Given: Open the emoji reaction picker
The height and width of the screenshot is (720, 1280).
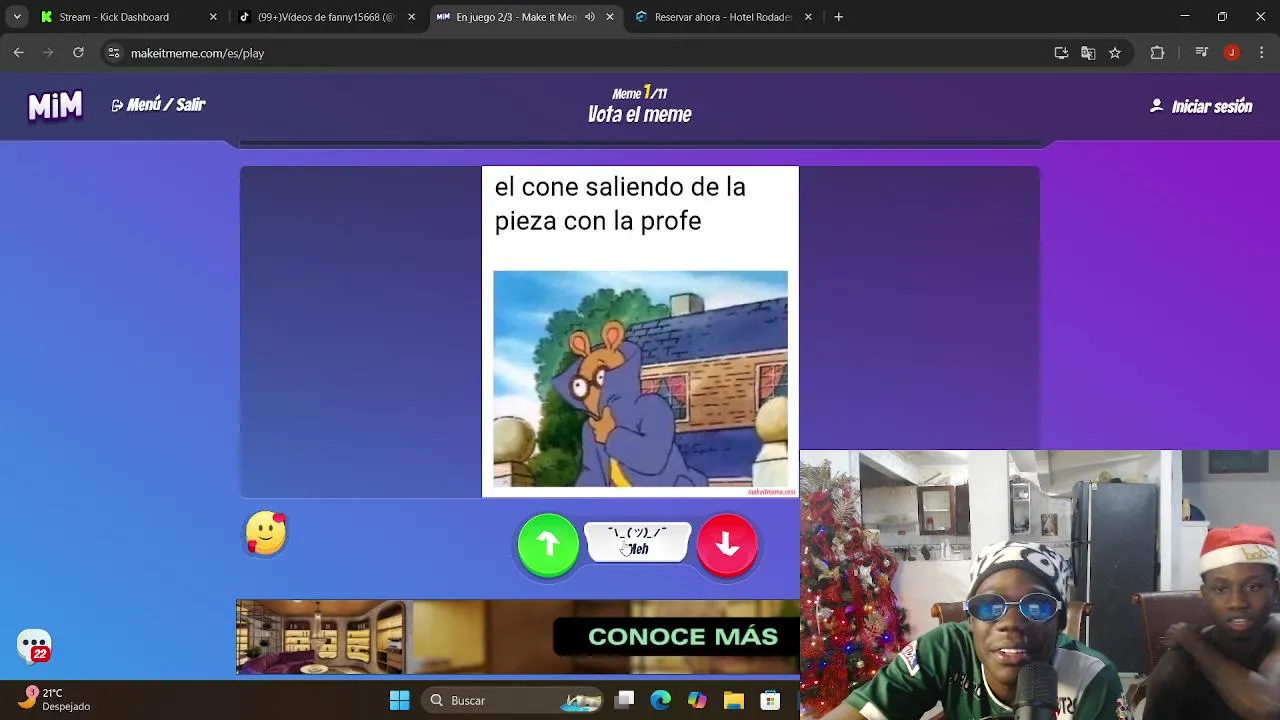Looking at the screenshot, I should [x=266, y=533].
